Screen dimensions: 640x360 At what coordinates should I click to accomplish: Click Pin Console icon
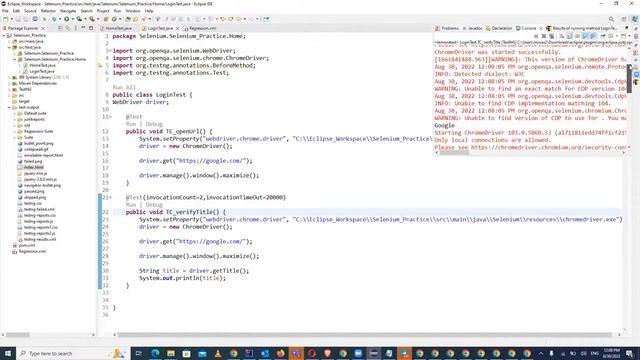pyautogui.click(x=603, y=36)
